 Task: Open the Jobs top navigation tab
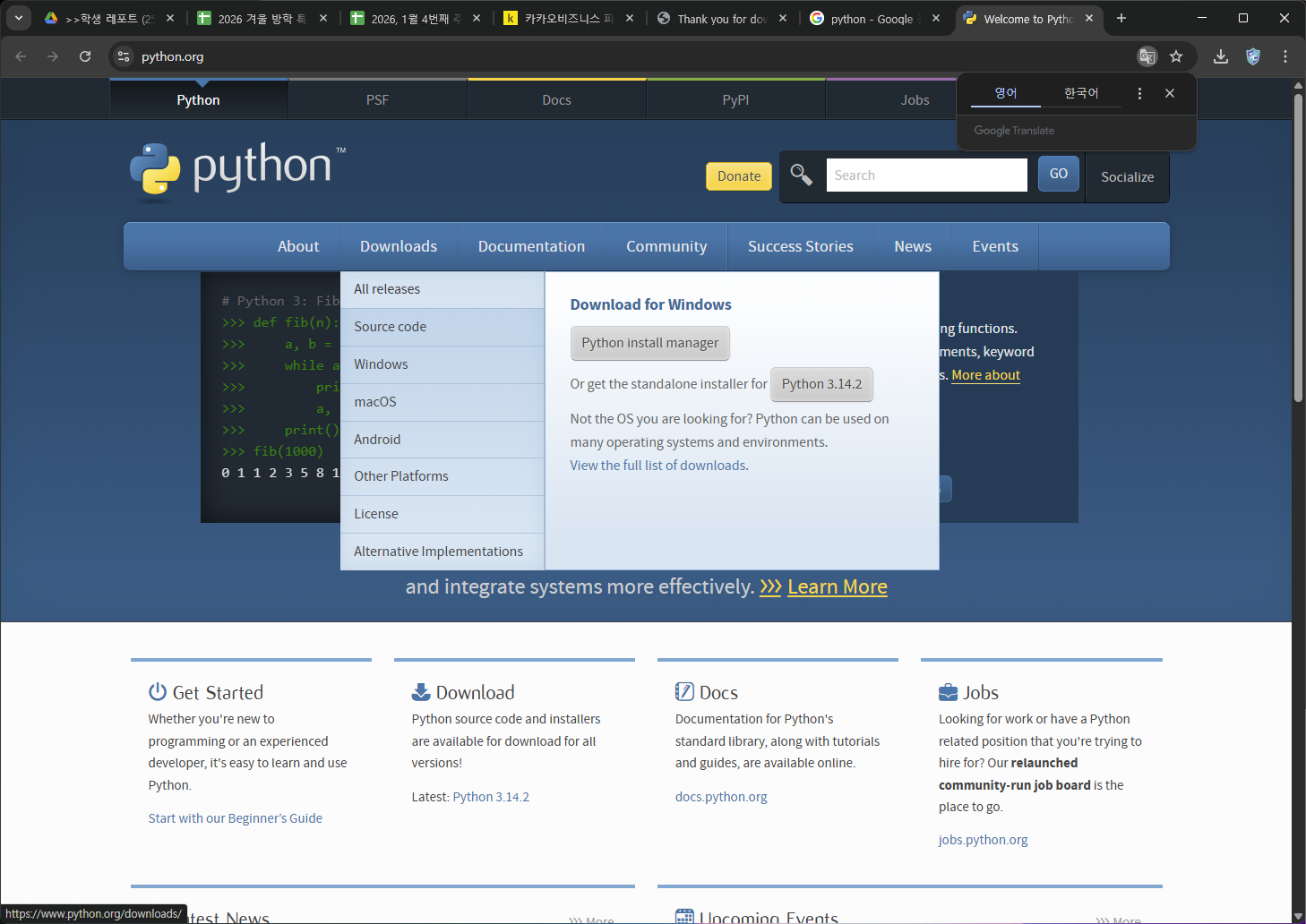point(915,100)
